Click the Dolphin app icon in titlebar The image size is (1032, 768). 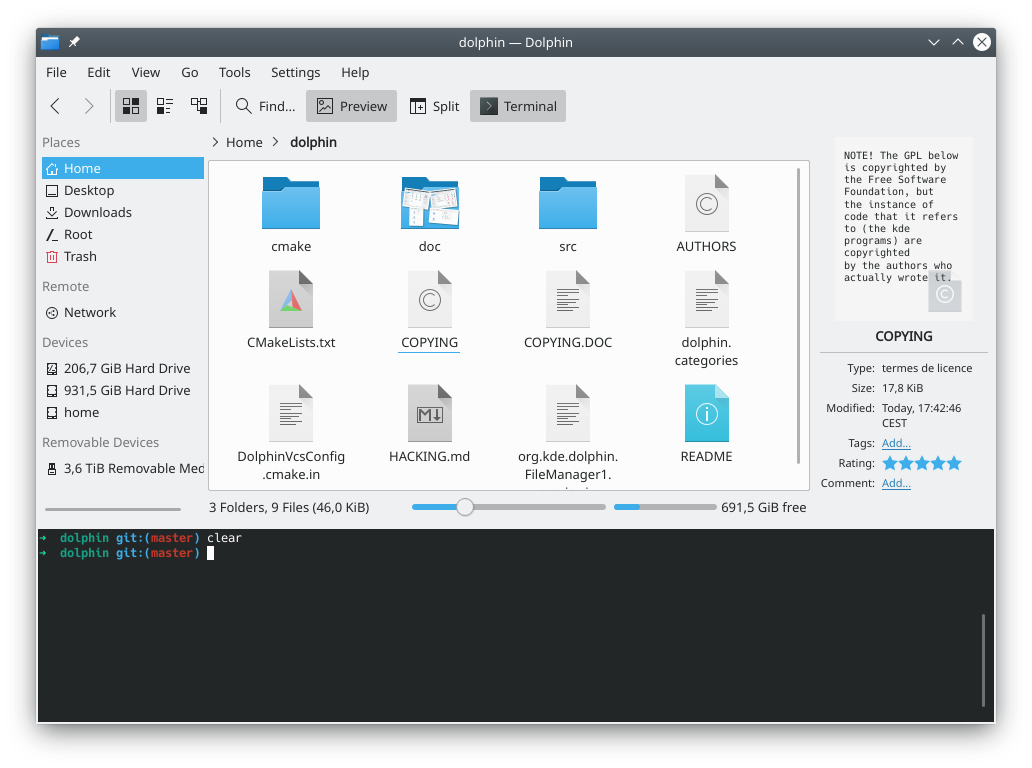[50, 42]
